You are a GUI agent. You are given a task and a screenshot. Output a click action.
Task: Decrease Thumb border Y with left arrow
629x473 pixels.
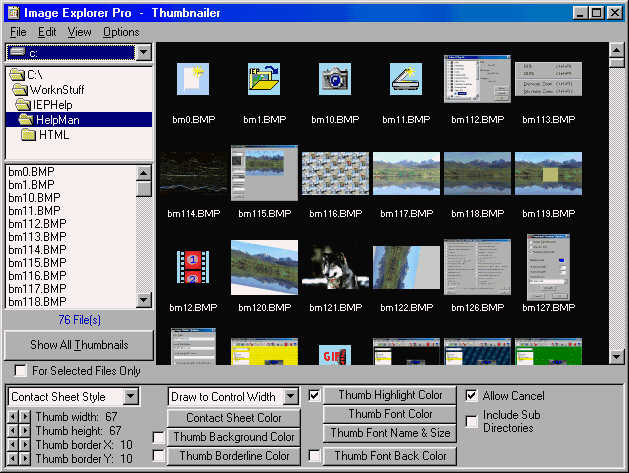tap(13, 459)
